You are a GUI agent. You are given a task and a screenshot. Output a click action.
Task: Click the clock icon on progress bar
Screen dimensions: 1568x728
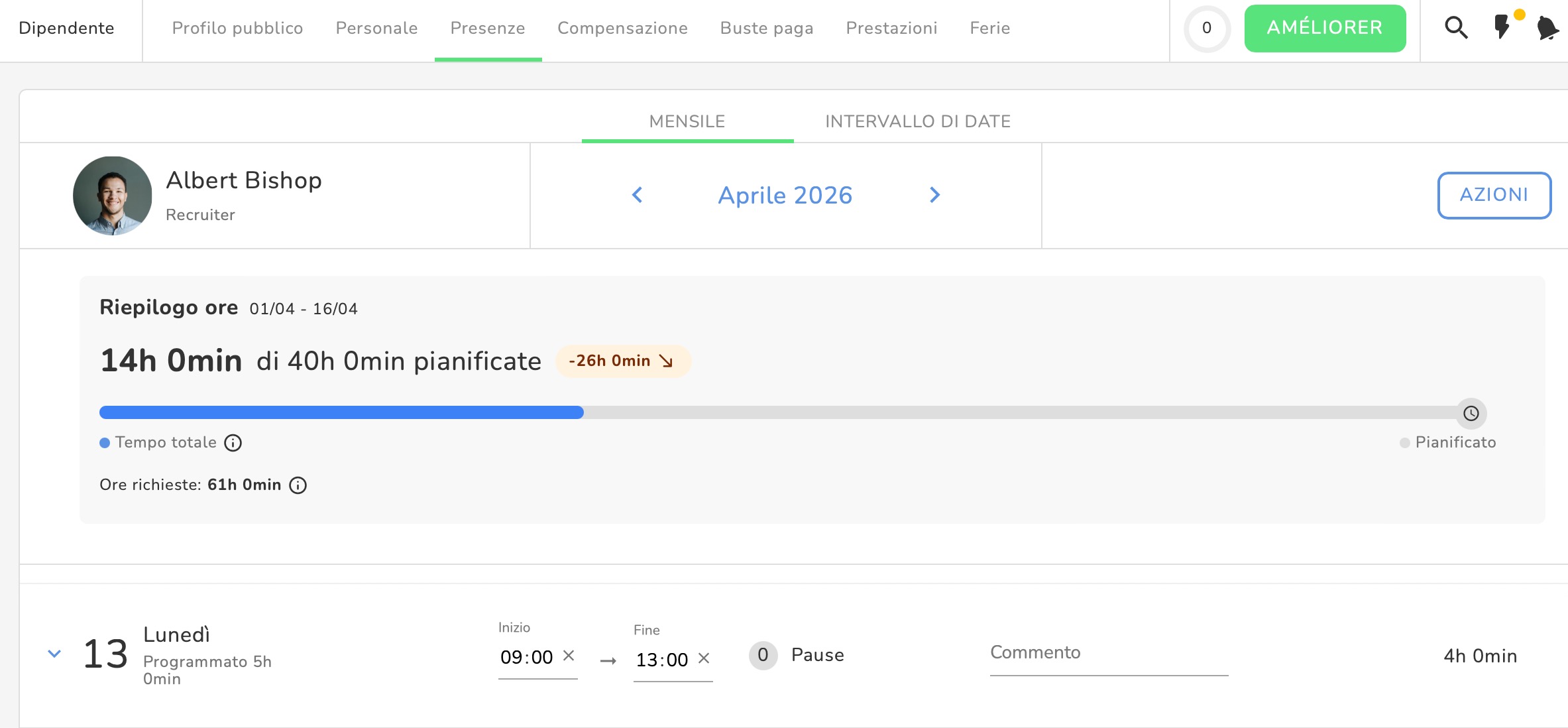click(1471, 413)
